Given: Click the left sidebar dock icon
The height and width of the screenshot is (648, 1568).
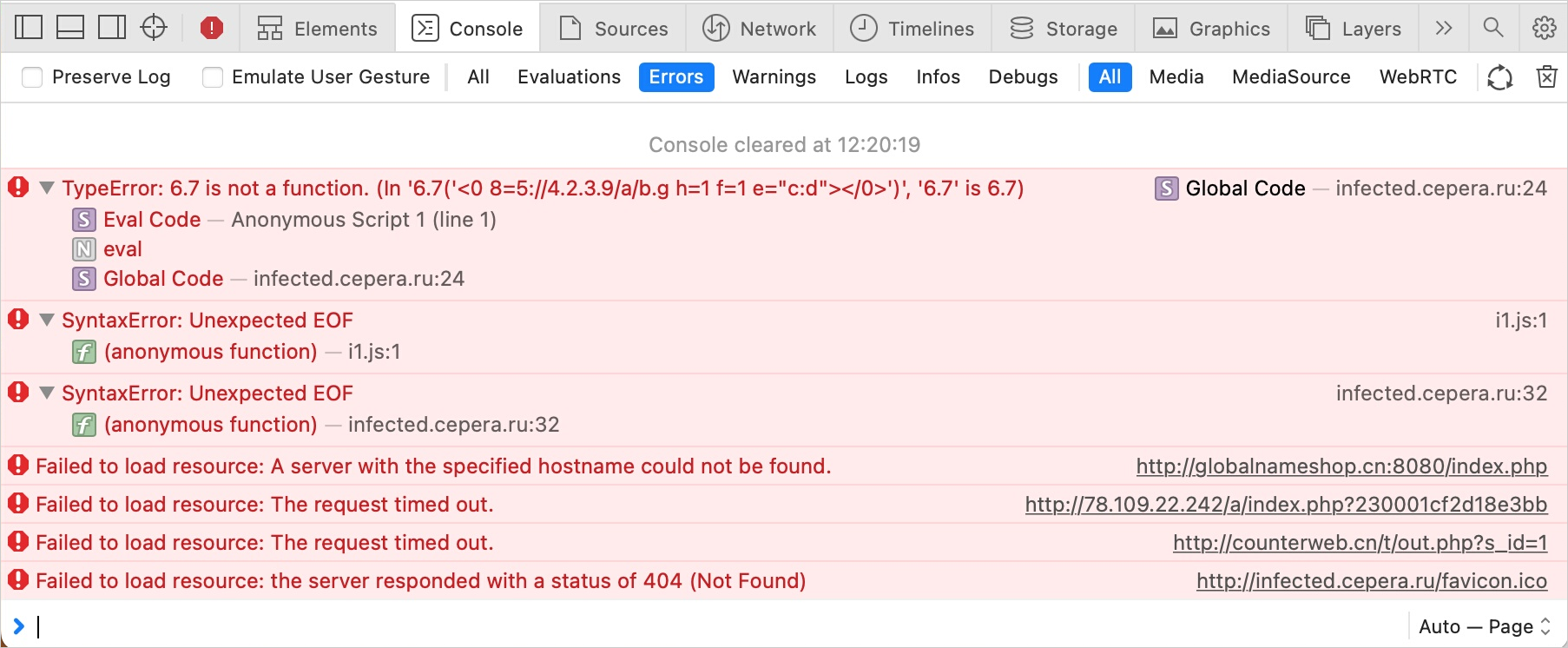Looking at the screenshot, I should [x=29, y=28].
